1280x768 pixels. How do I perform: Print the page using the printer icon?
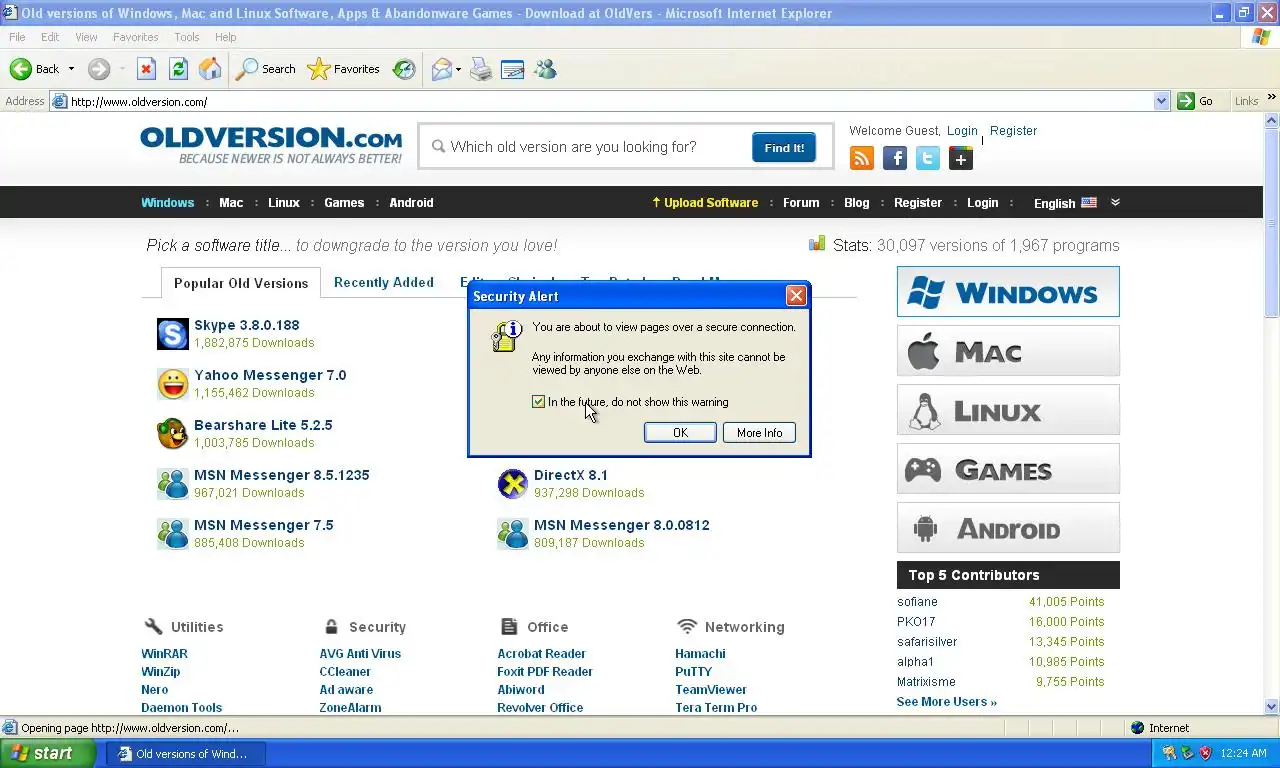(481, 69)
